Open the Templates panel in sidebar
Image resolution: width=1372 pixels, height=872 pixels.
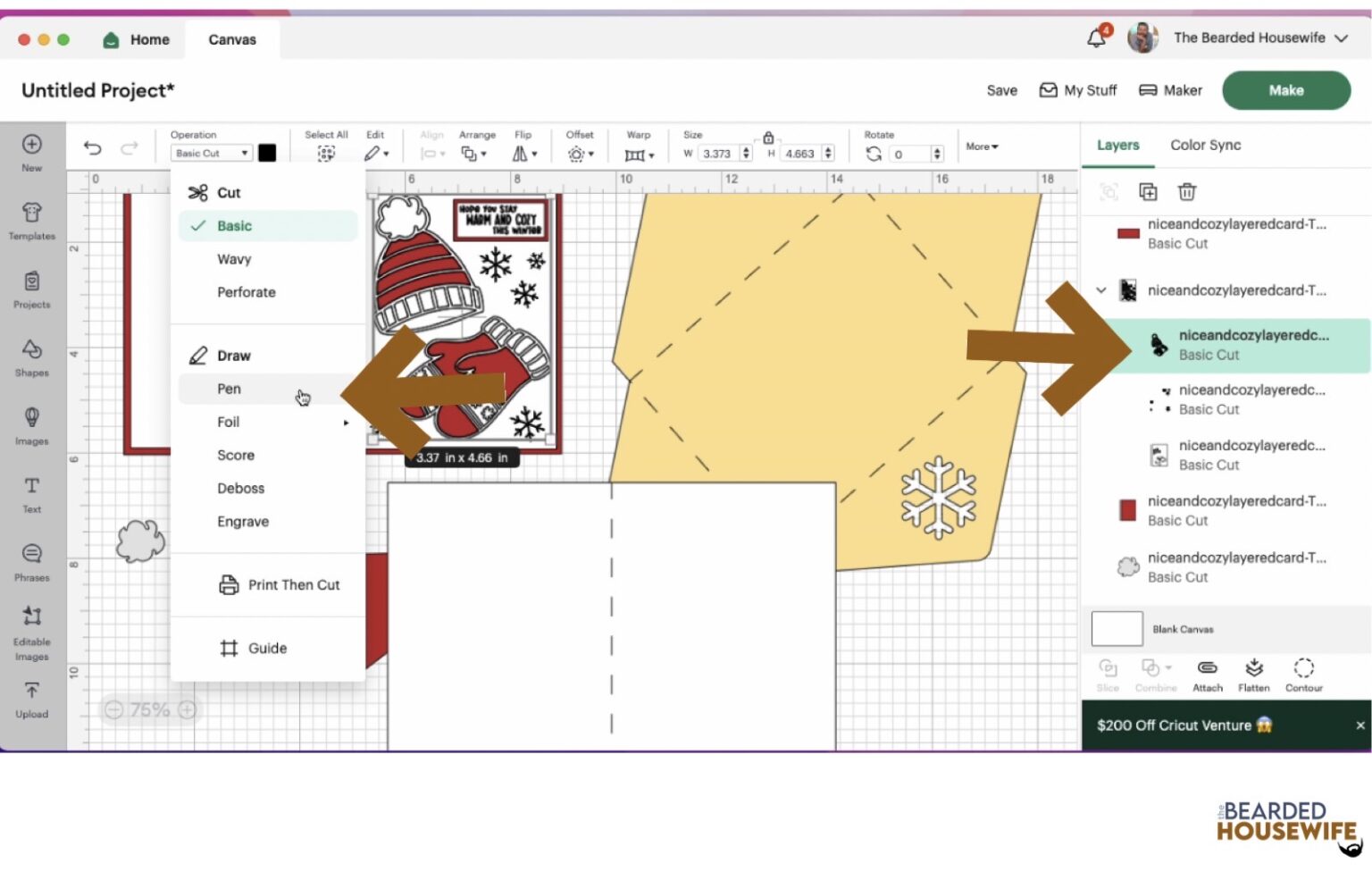[x=32, y=220]
